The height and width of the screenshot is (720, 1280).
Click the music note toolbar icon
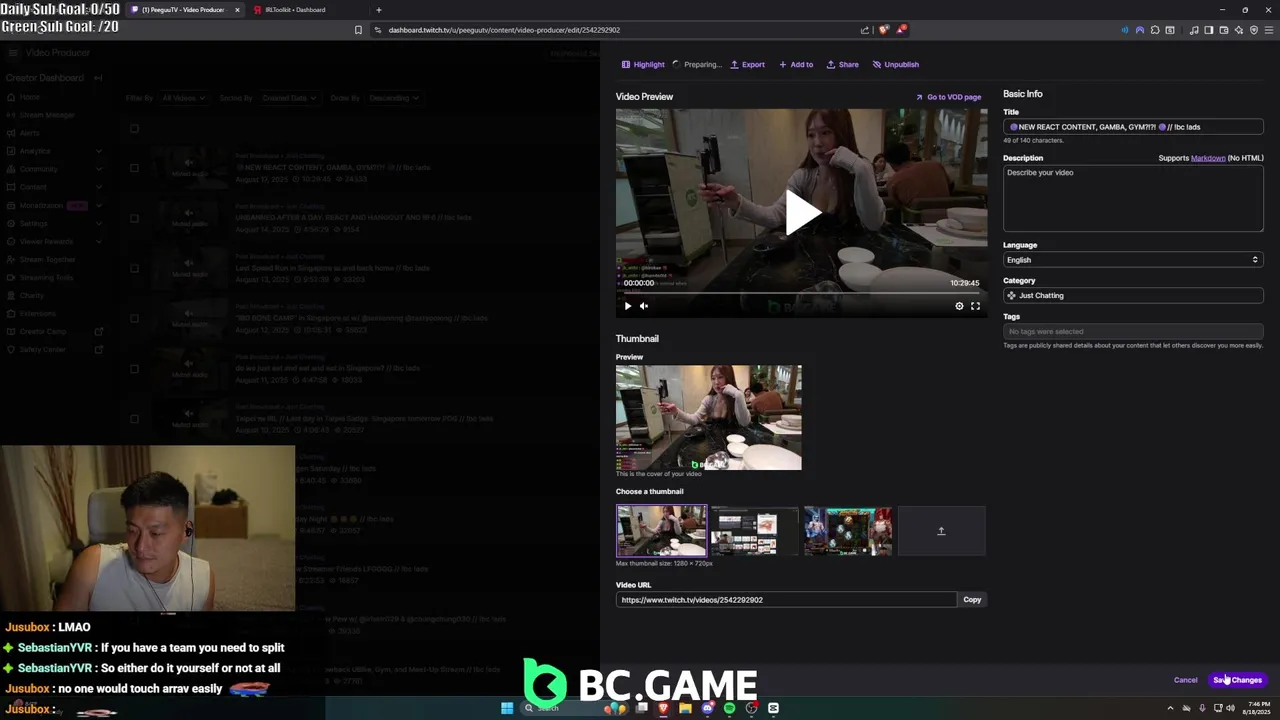tap(1194, 30)
